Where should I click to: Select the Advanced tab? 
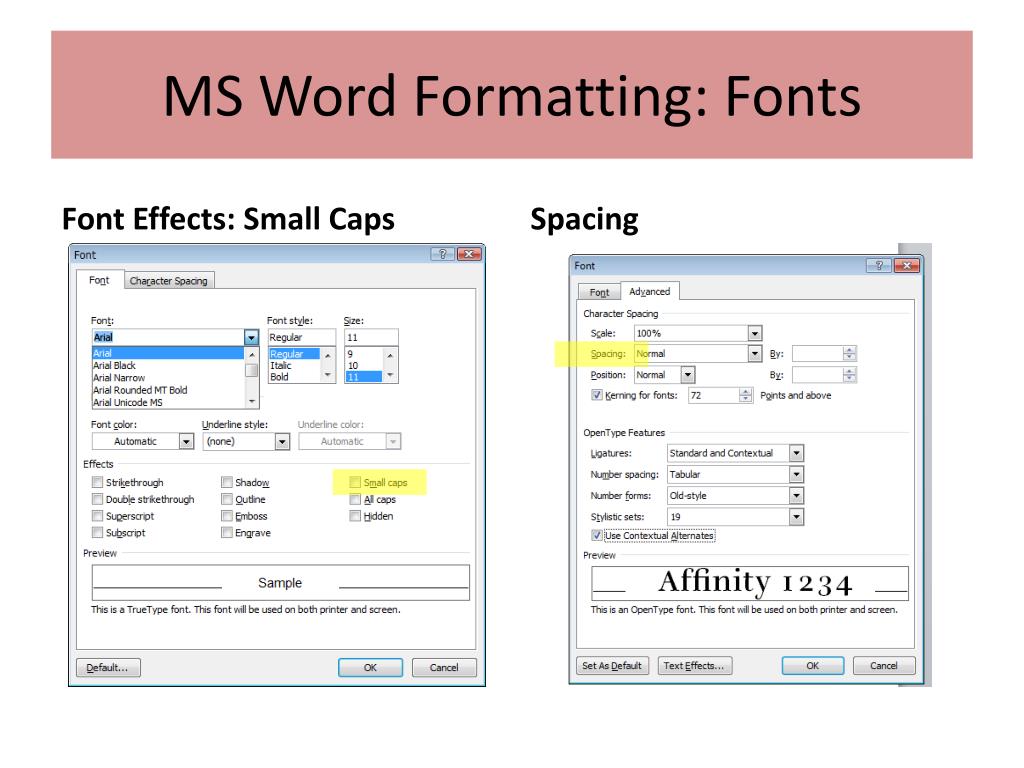click(x=649, y=291)
